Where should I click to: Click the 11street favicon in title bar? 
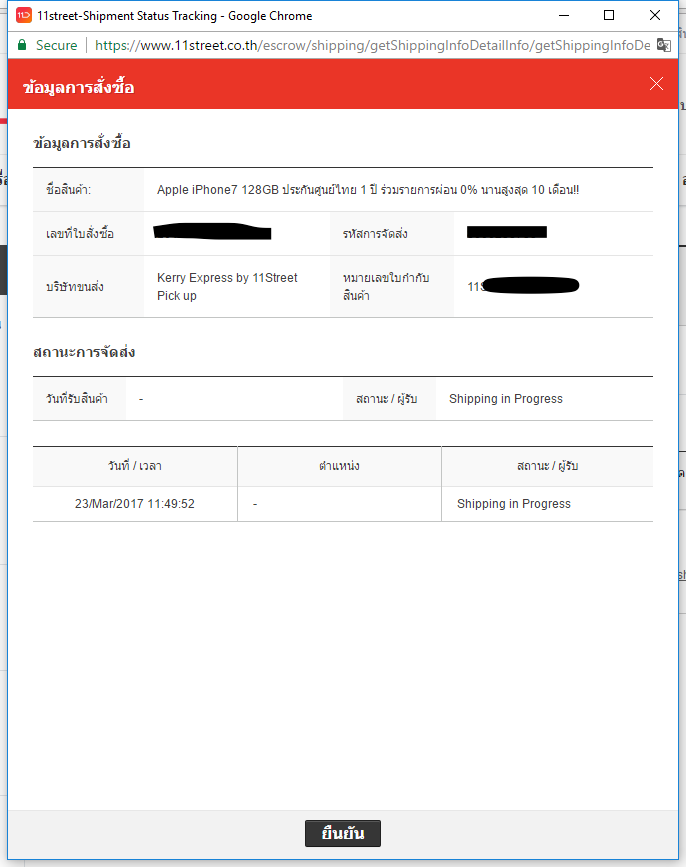(x=23, y=15)
